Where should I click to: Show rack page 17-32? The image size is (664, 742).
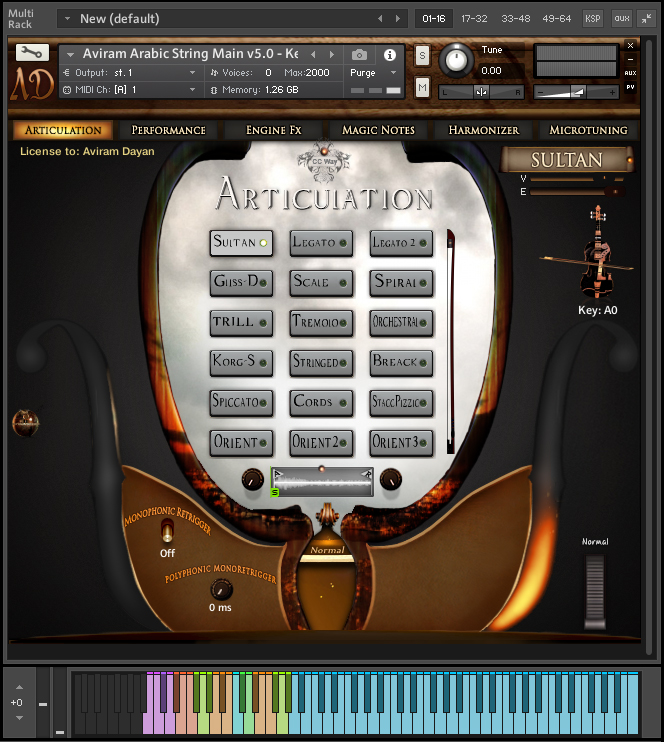coord(474,18)
